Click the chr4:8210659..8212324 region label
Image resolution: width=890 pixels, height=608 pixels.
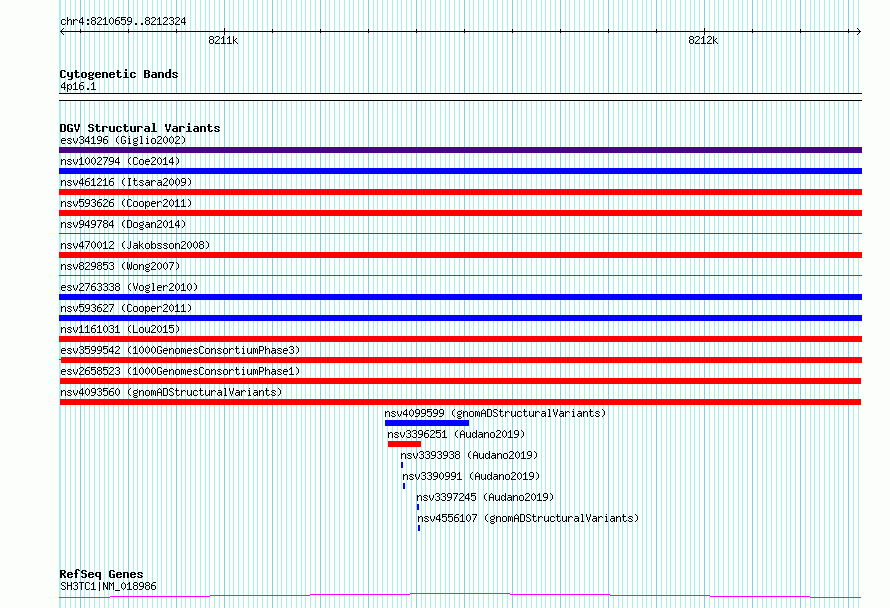coord(123,22)
